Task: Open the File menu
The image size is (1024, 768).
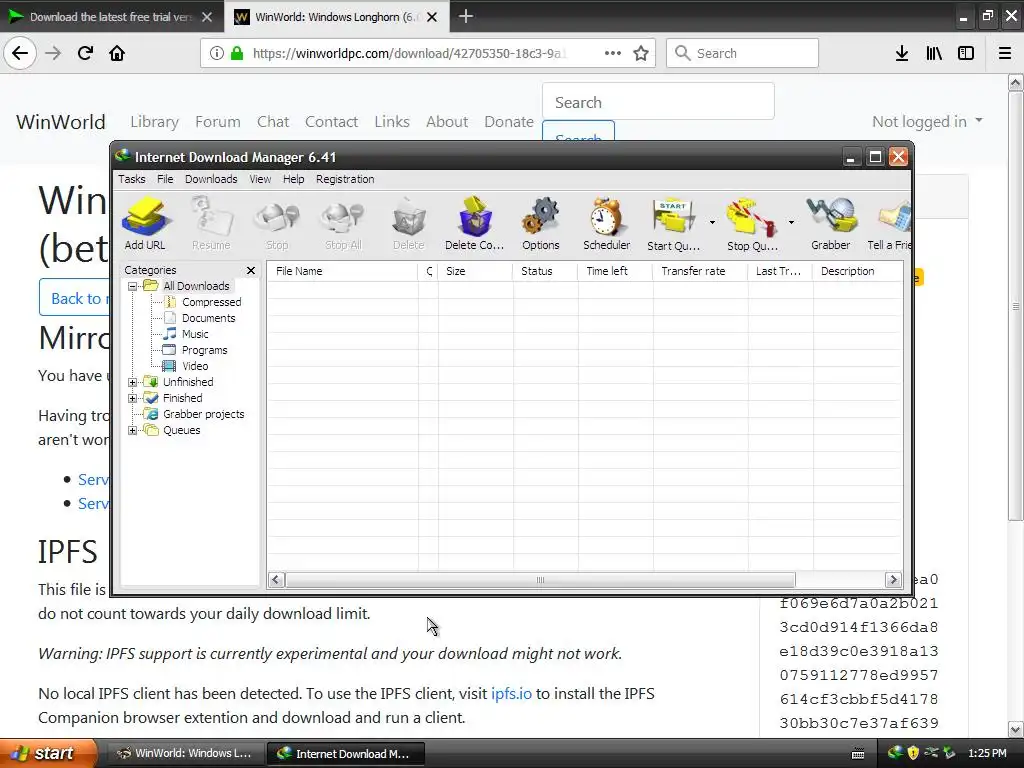Action: pos(165,179)
